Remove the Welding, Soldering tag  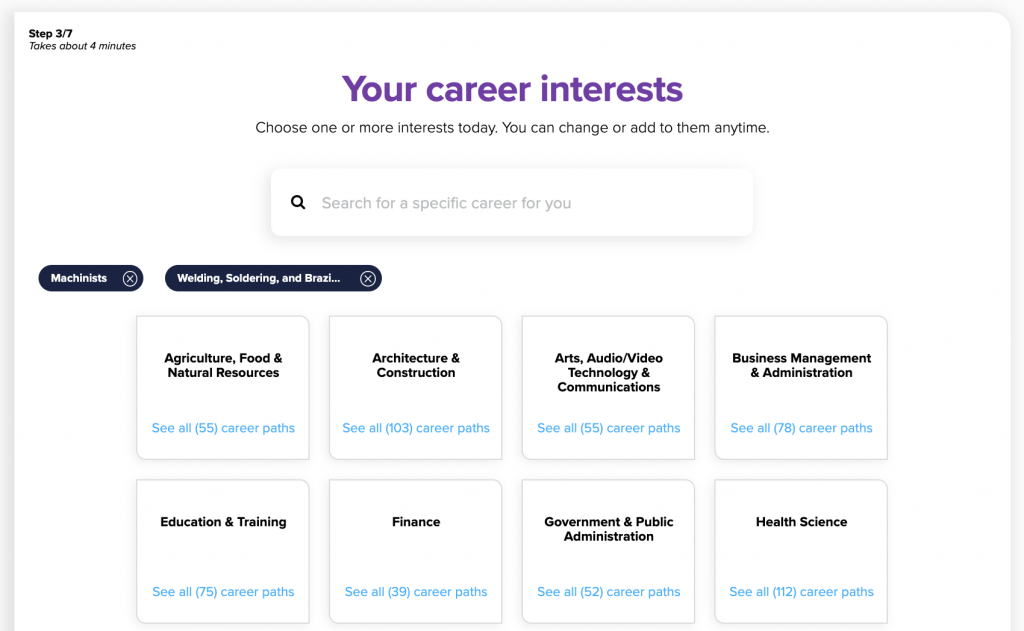tap(368, 278)
